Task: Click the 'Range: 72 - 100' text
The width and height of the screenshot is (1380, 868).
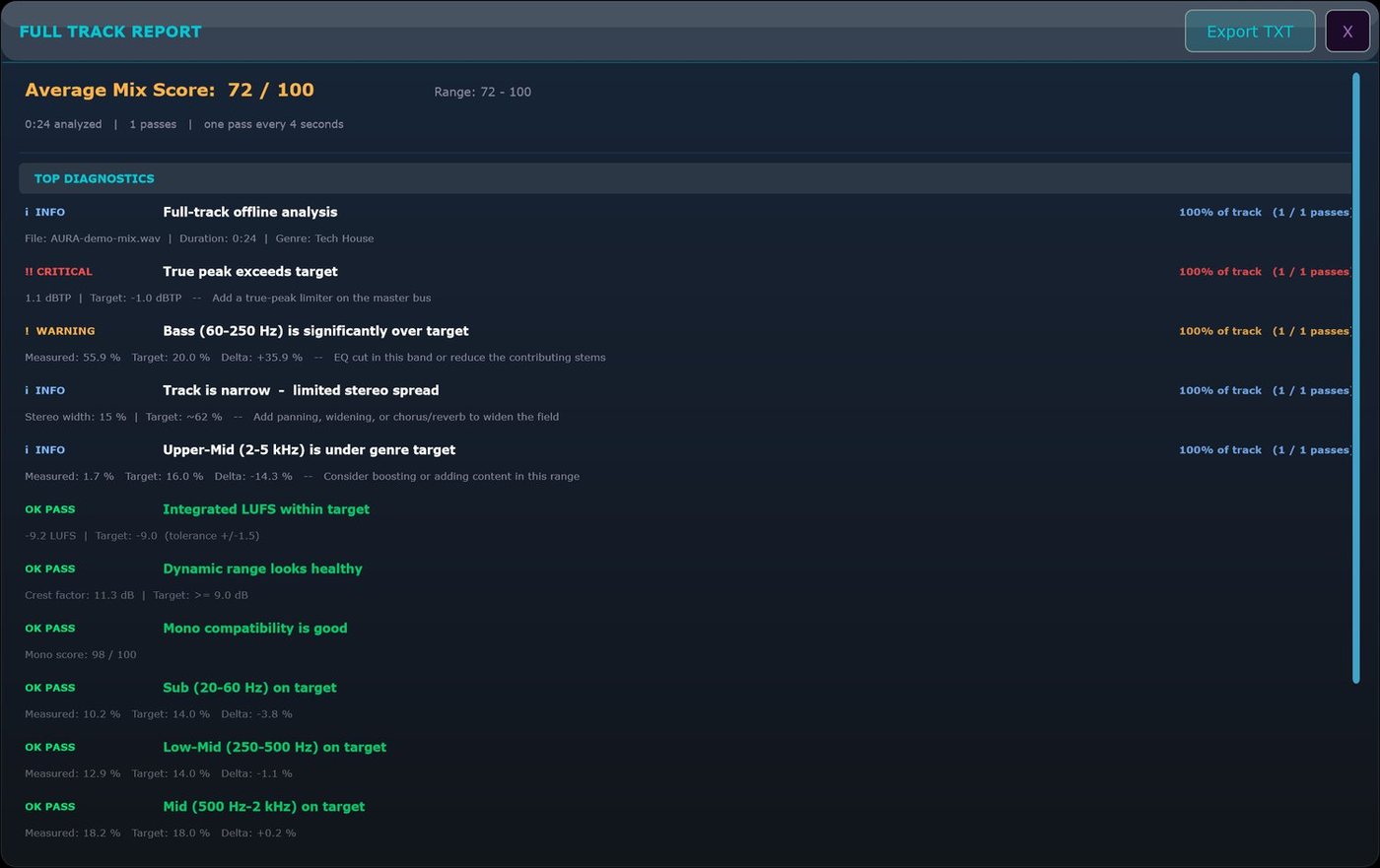Action: click(x=482, y=92)
